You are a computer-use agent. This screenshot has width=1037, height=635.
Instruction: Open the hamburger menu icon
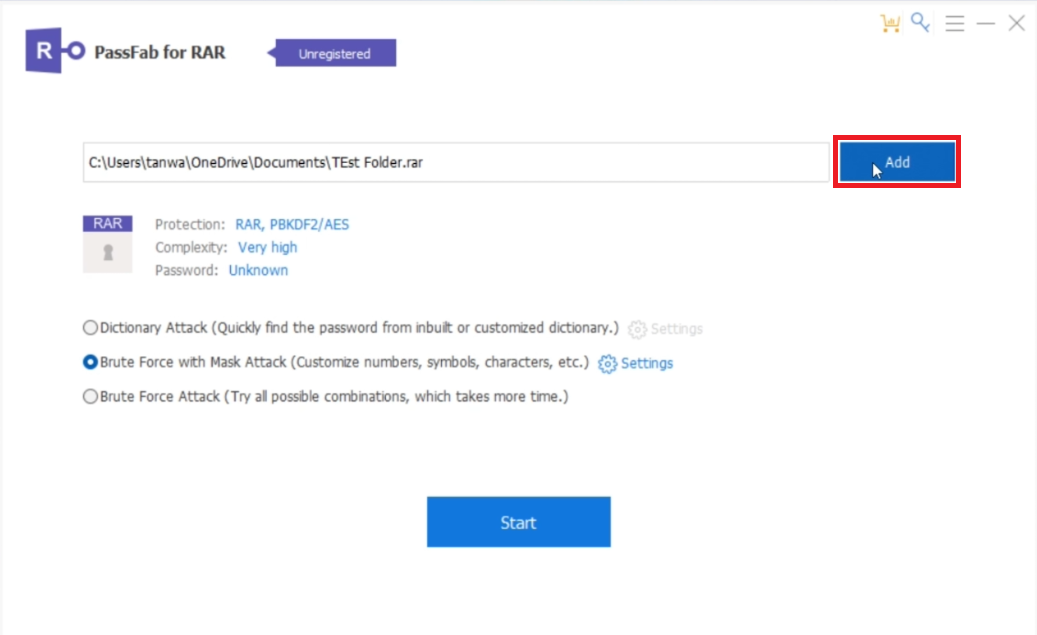(x=954, y=23)
